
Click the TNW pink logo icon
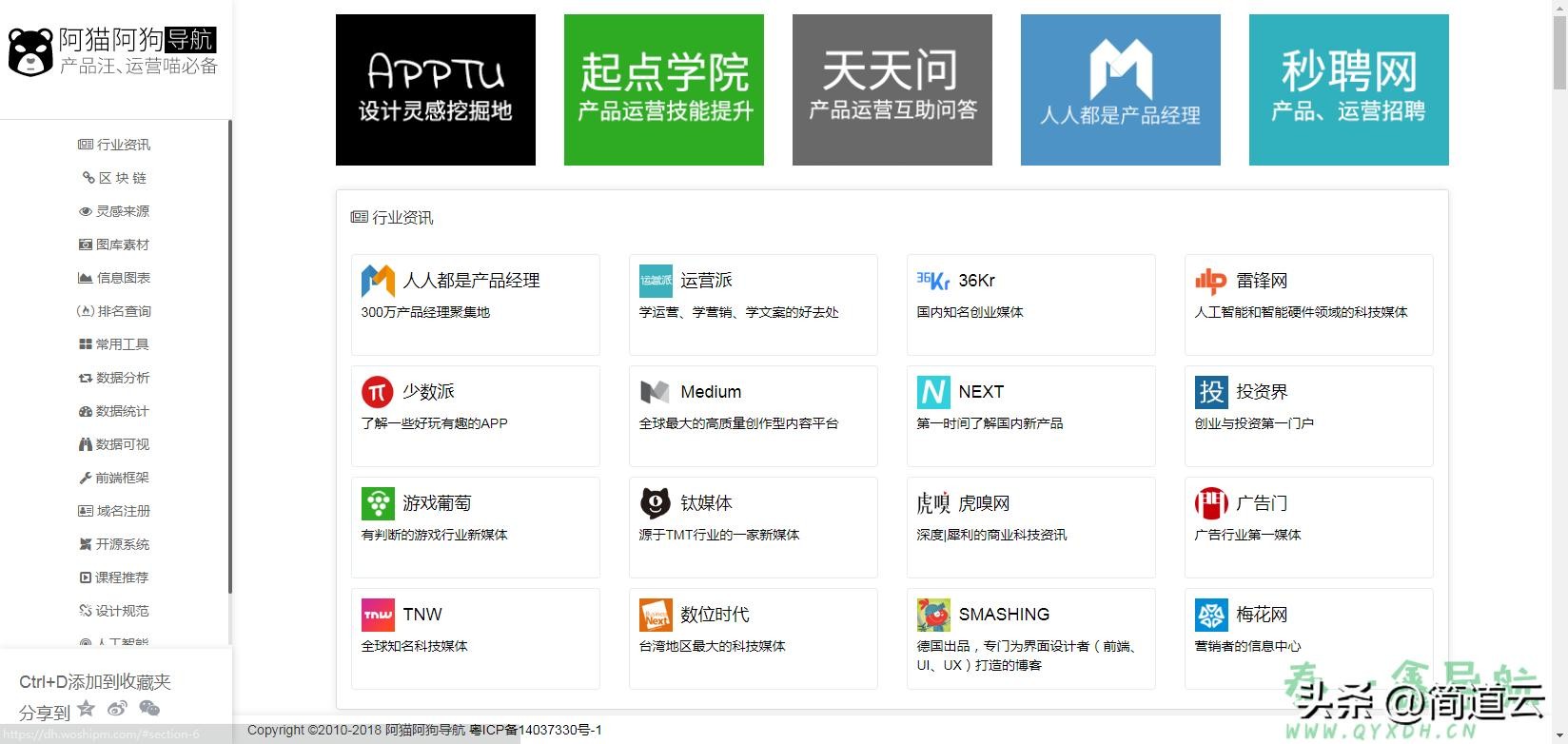point(378,615)
